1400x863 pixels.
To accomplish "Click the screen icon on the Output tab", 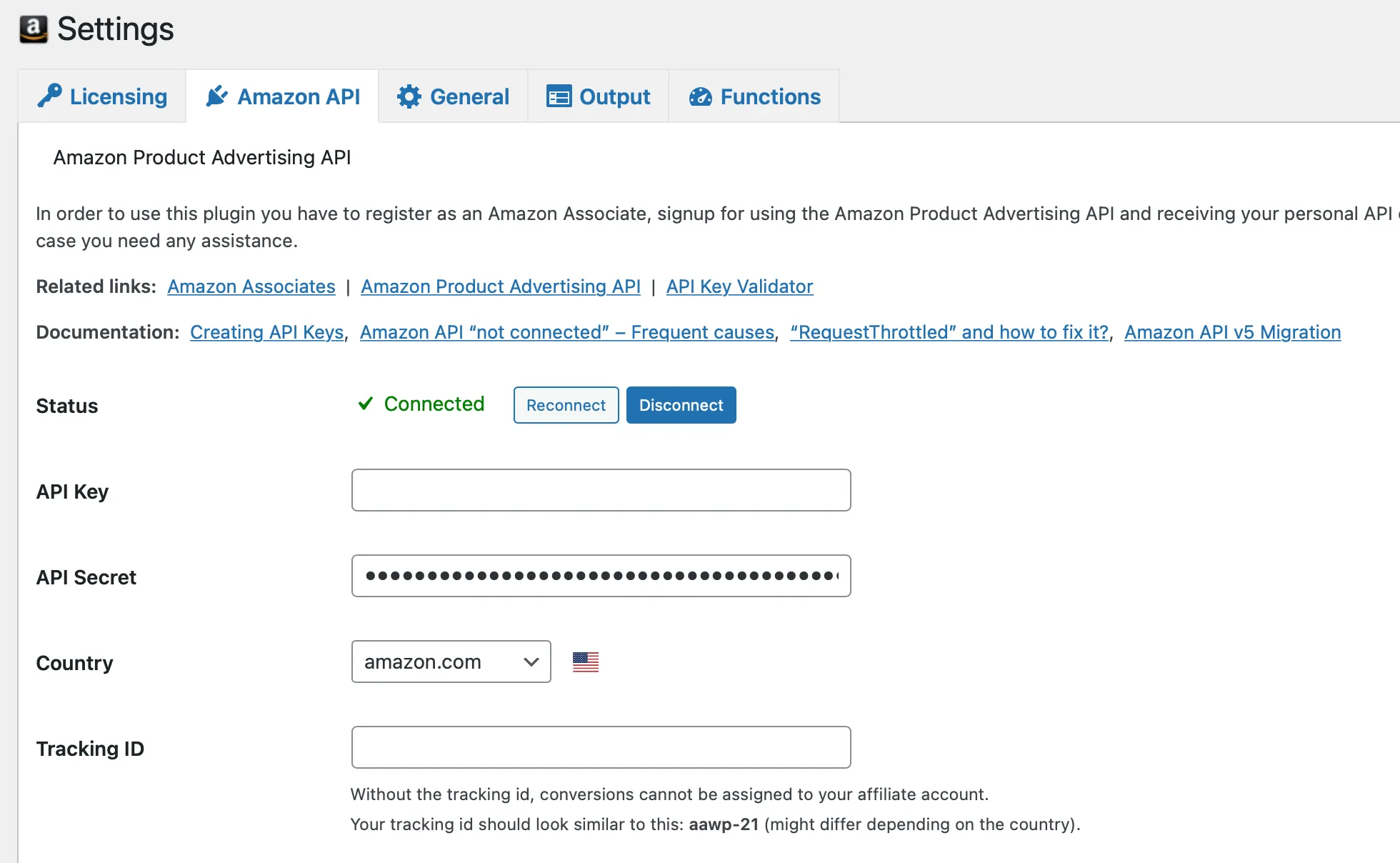I will [560, 96].
